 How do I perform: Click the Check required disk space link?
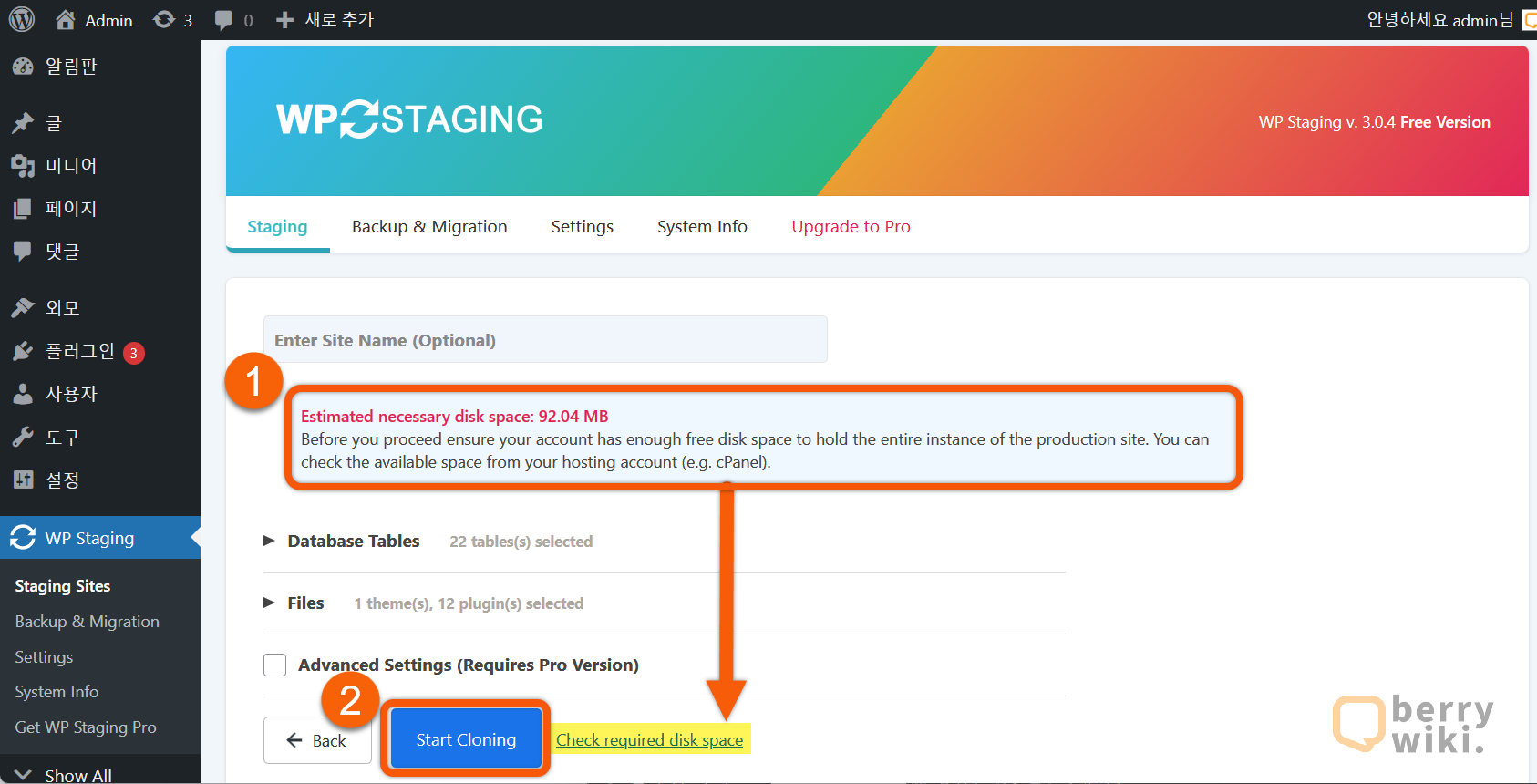[650, 740]
